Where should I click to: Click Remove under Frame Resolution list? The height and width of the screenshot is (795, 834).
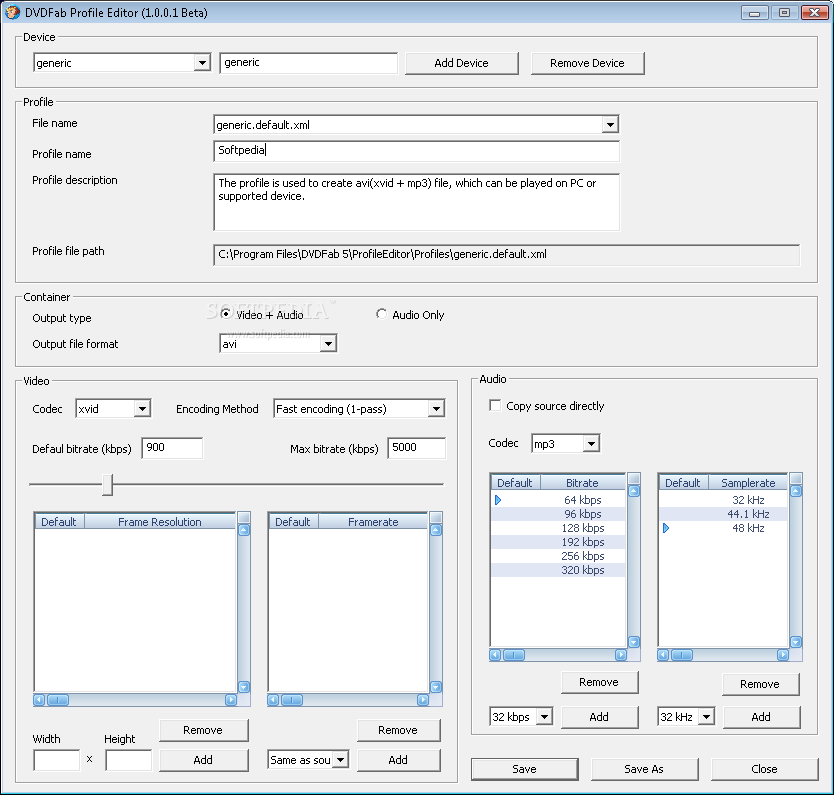click(203, 730)
